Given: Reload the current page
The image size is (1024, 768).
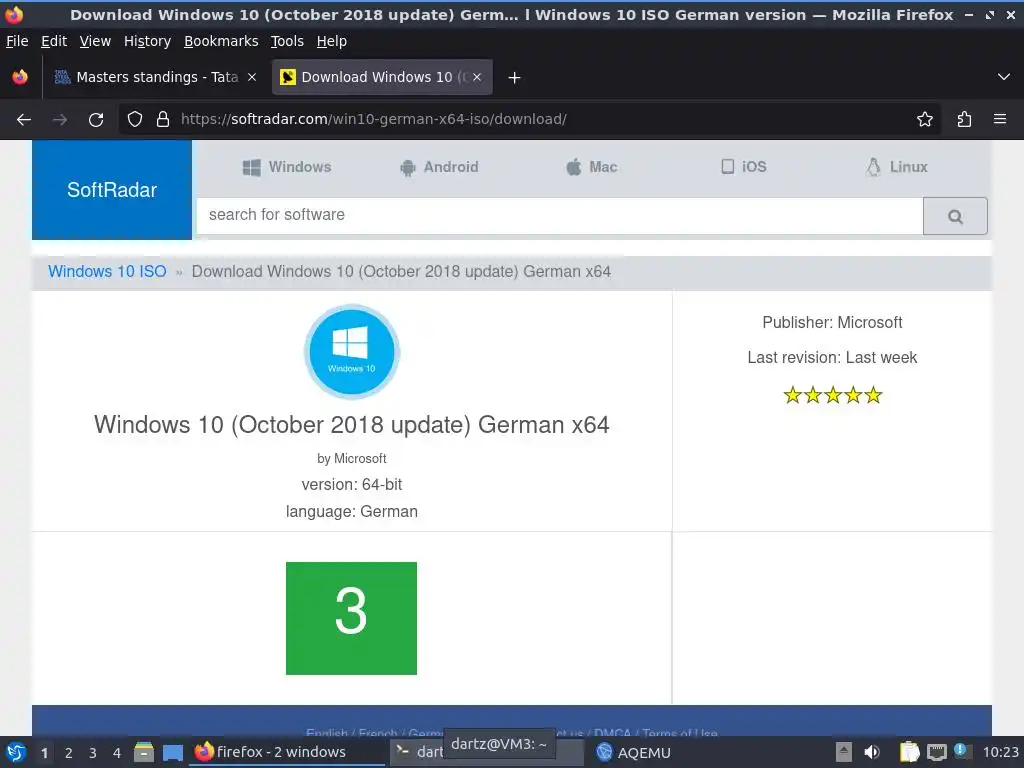Looking at the screenshot, I should click(96, 120).
